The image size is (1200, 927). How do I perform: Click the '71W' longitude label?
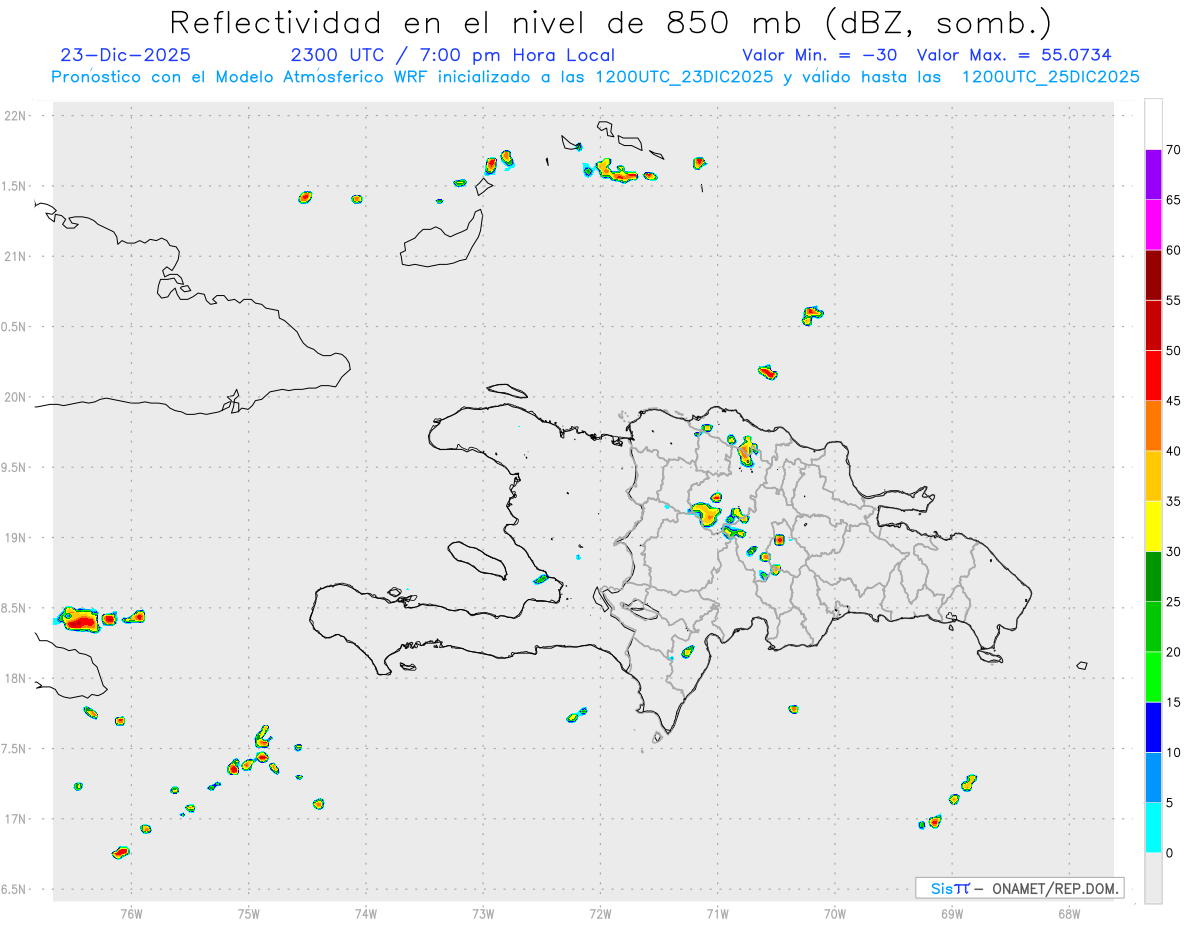tap(717, 914)
